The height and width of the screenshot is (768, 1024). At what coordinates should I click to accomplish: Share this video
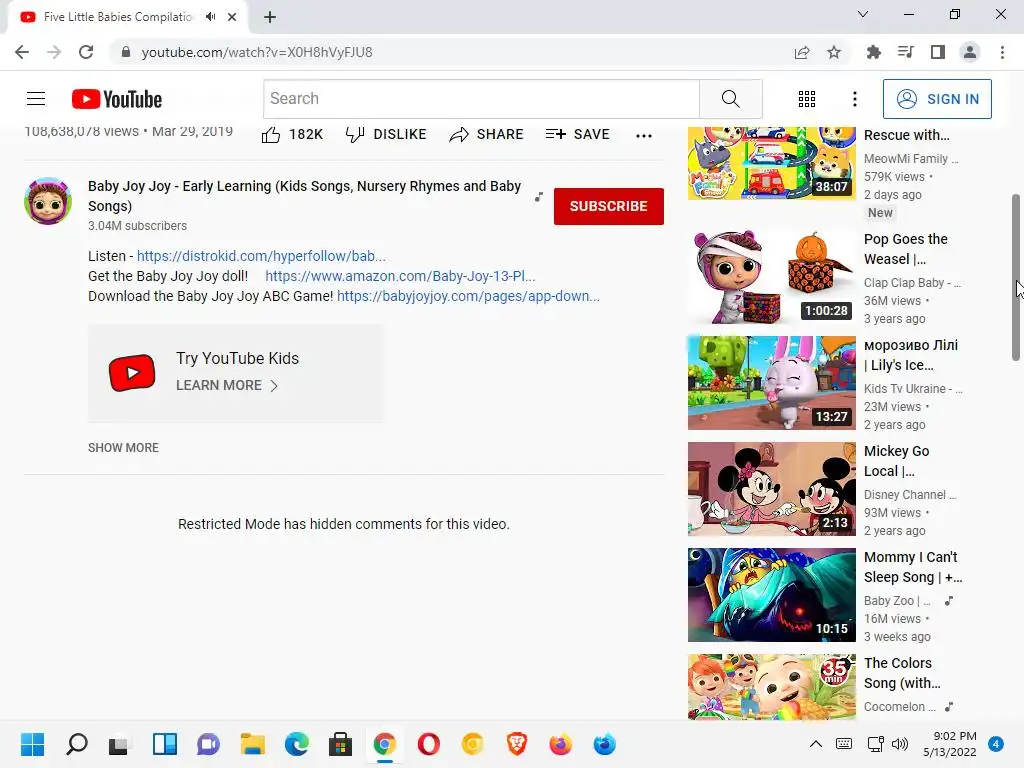486,135
